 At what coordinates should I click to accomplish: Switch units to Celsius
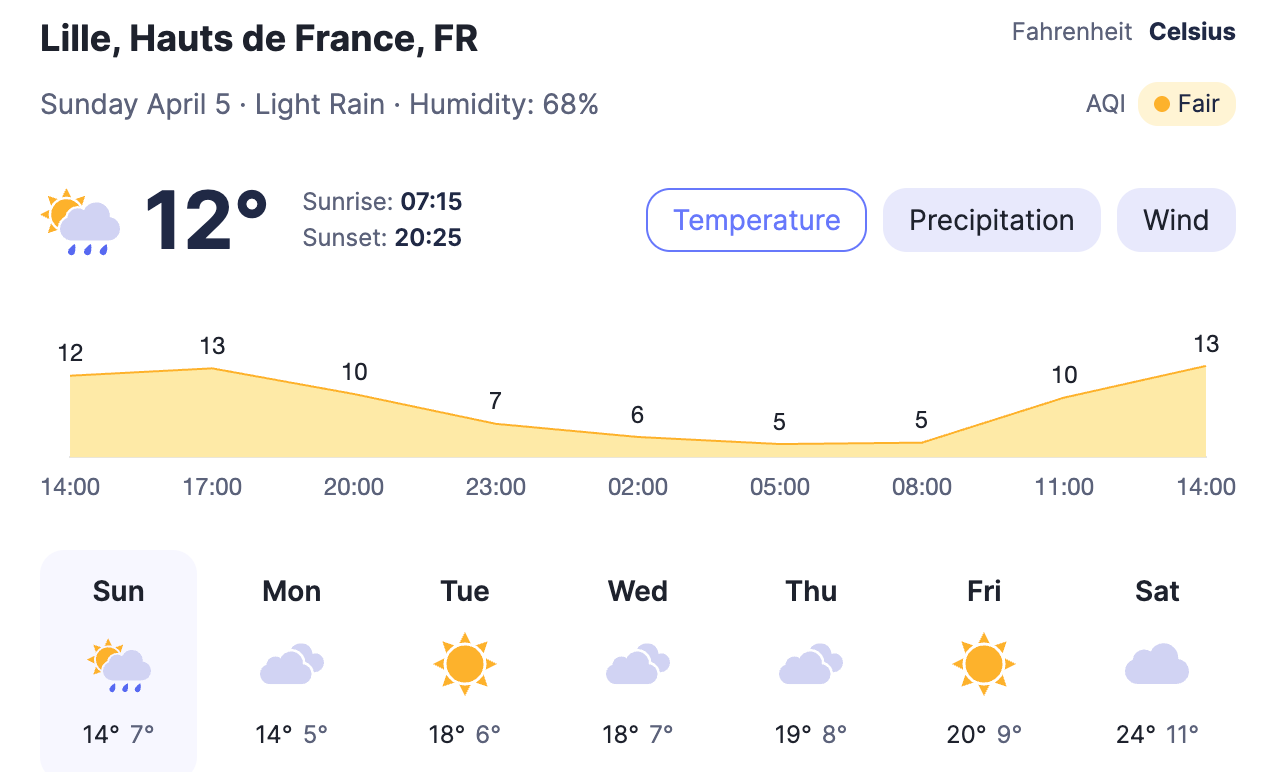coord(1192,32)
